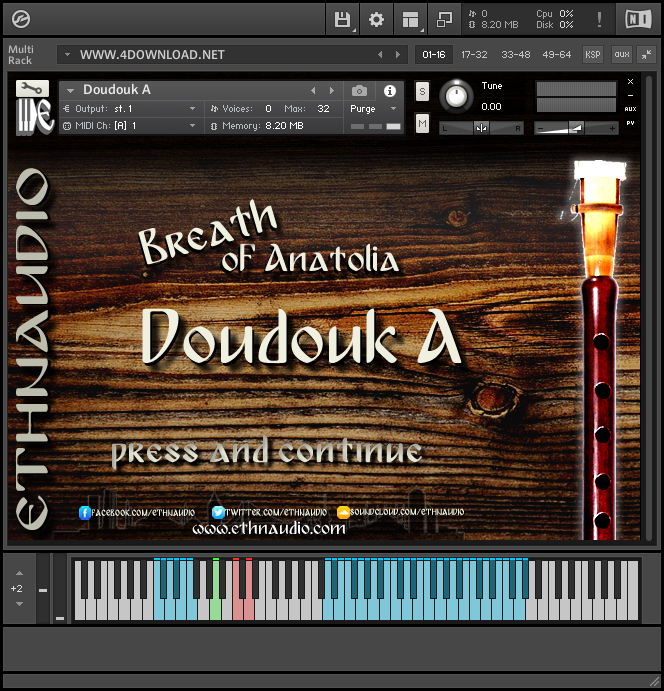Click the instrument volume slider
Viewport: 664px width, 691px height.
click(576, 128)
